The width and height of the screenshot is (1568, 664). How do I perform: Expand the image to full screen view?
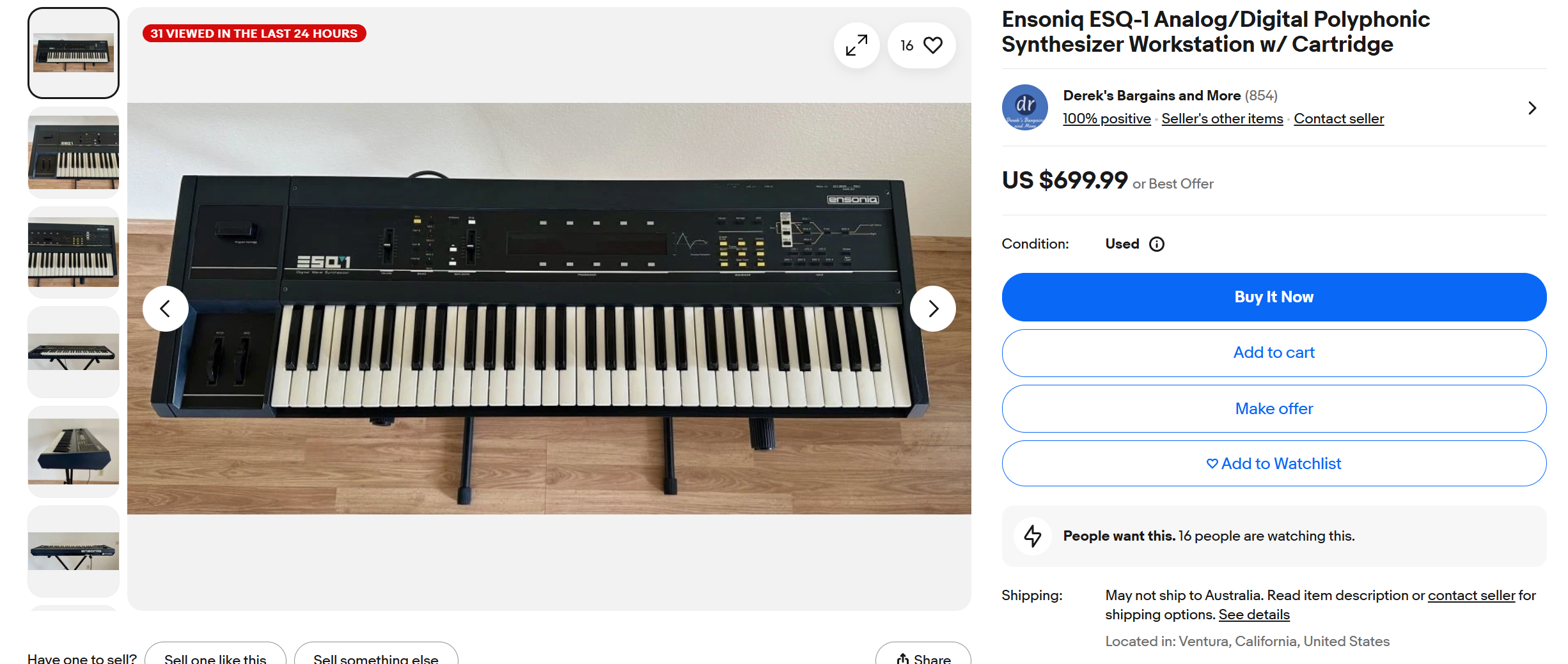tap(856, 45)
